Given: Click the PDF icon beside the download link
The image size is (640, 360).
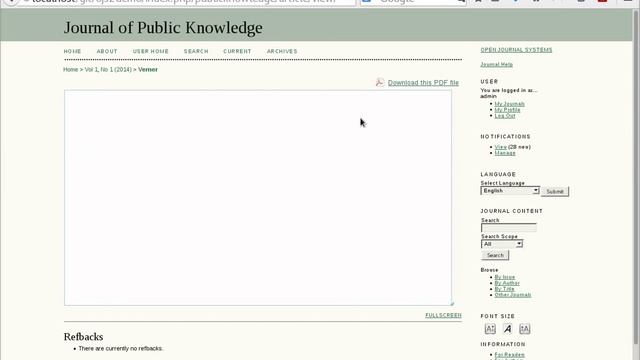Looking at the screenshot, I should pos(380,82).
